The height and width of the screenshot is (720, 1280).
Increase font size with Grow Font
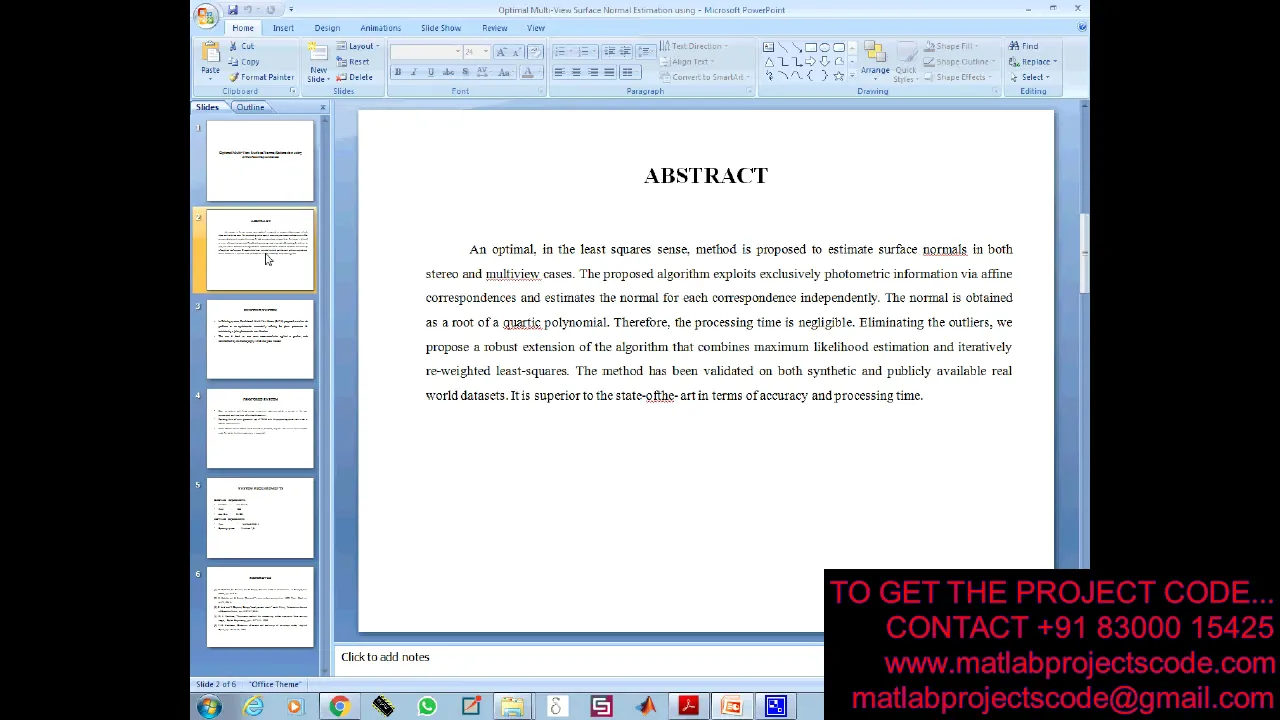point(501,52)
